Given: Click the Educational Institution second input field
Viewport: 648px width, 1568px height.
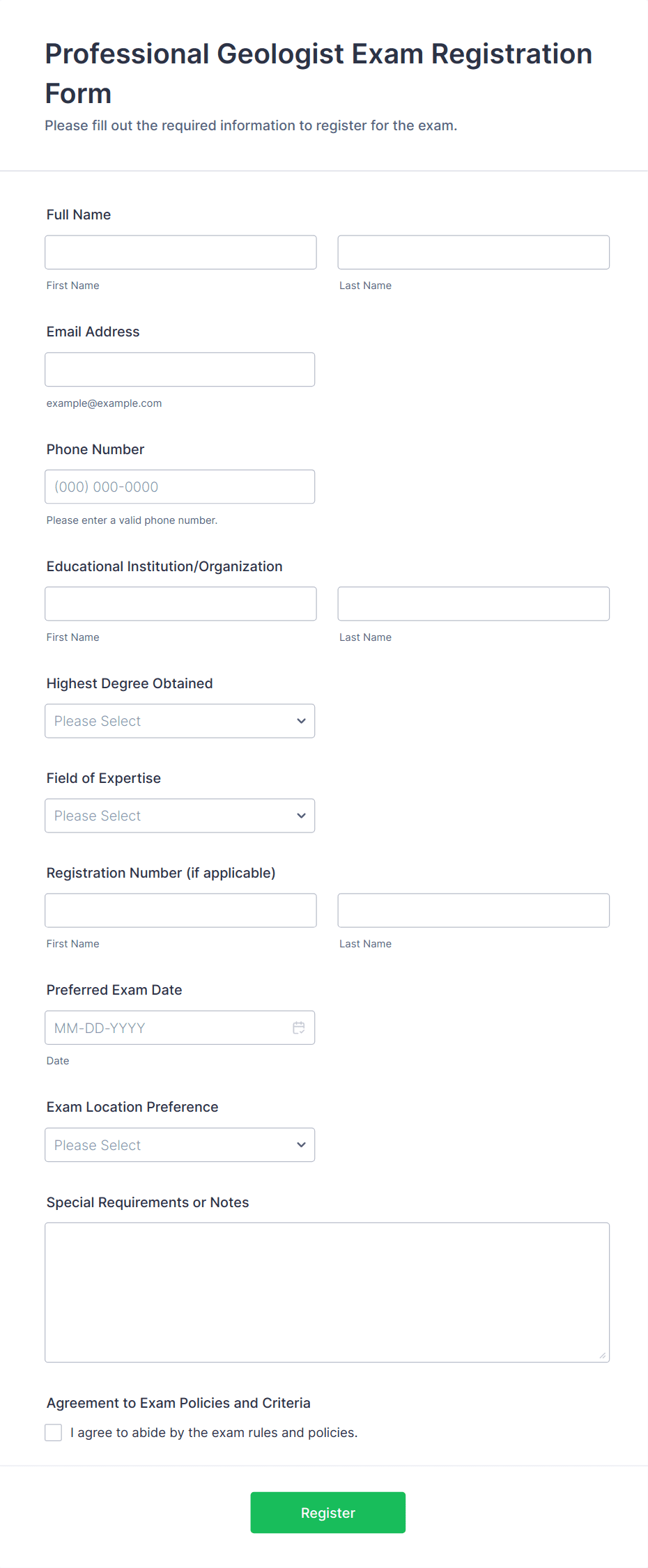Looking at the screenshot, I should point(473,604).
